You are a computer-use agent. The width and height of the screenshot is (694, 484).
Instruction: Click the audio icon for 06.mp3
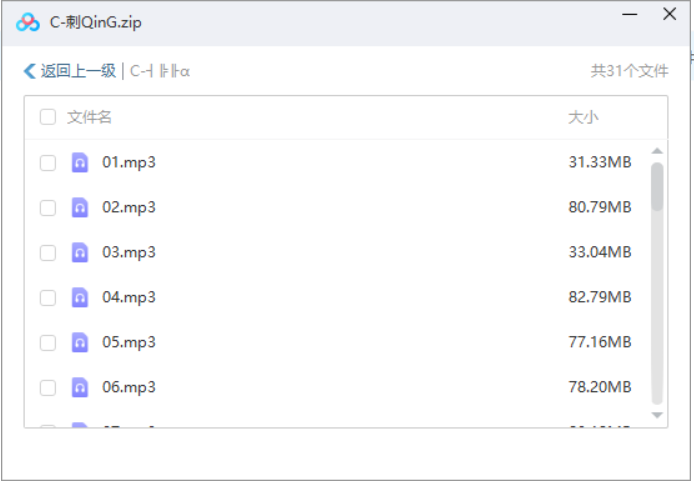[80, 388]
